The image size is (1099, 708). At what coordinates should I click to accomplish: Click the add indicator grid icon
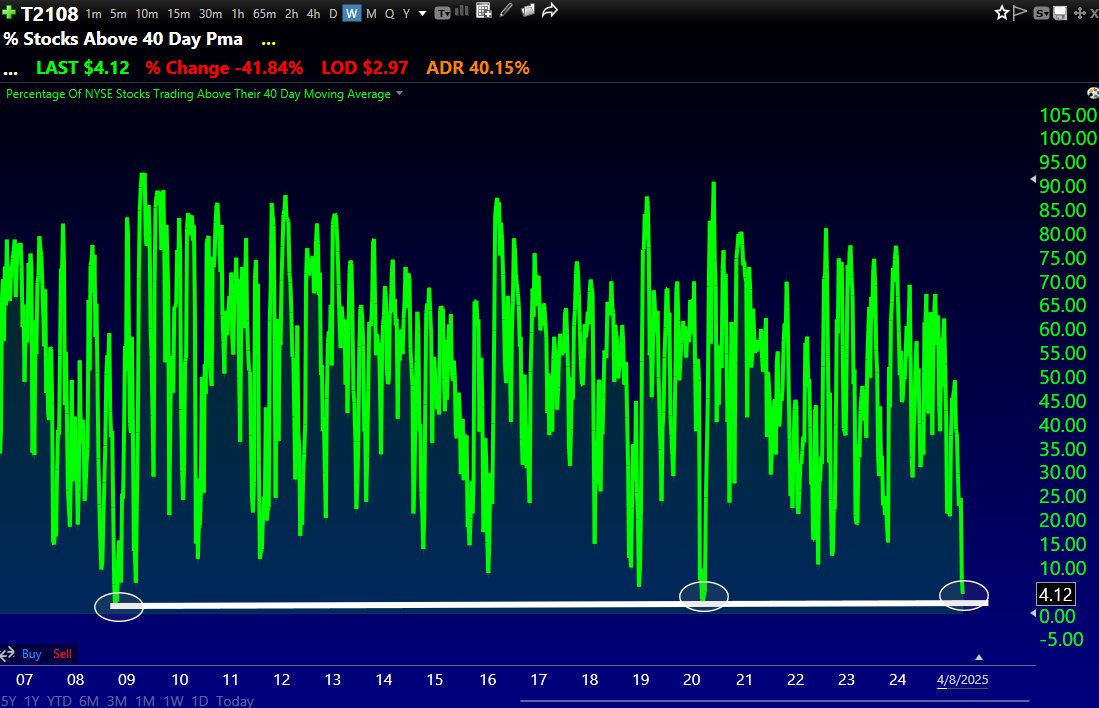tap(484, 11)
